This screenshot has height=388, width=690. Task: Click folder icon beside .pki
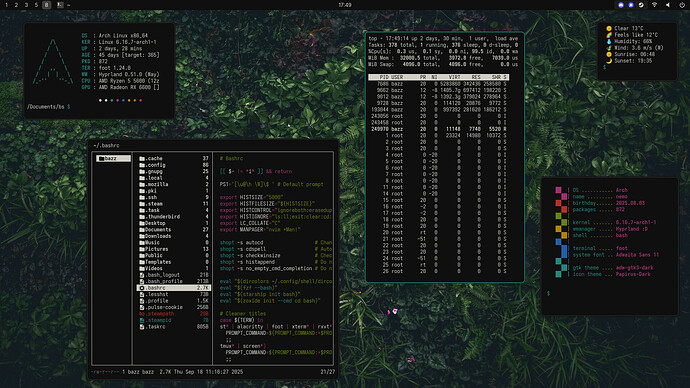(x=142, y=191)
